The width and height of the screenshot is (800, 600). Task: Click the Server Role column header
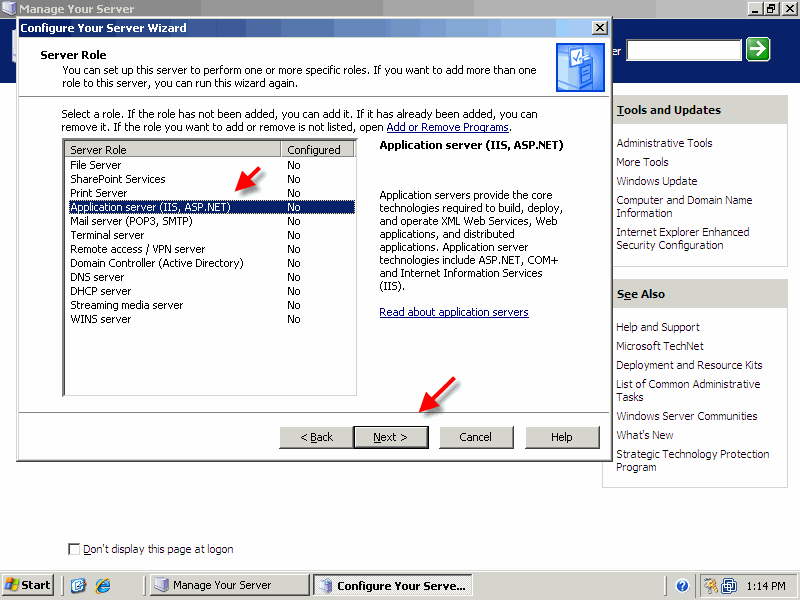pos(173,149)
